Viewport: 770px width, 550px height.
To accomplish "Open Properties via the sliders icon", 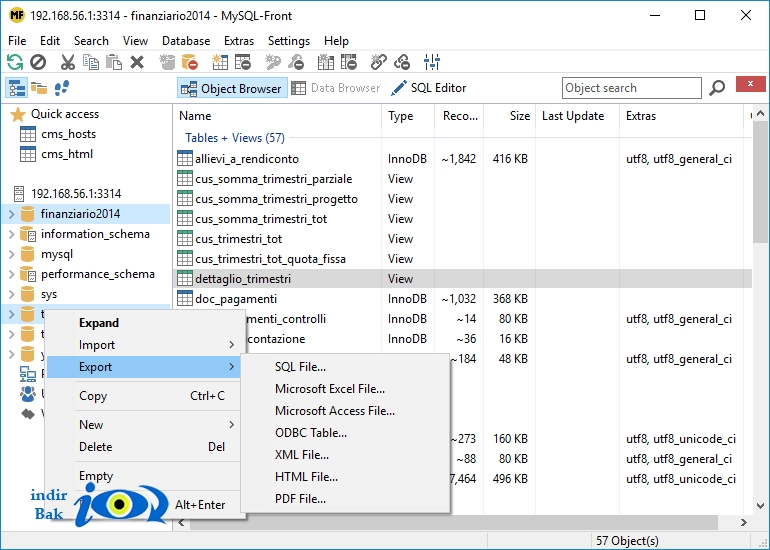I will (432, 62).
